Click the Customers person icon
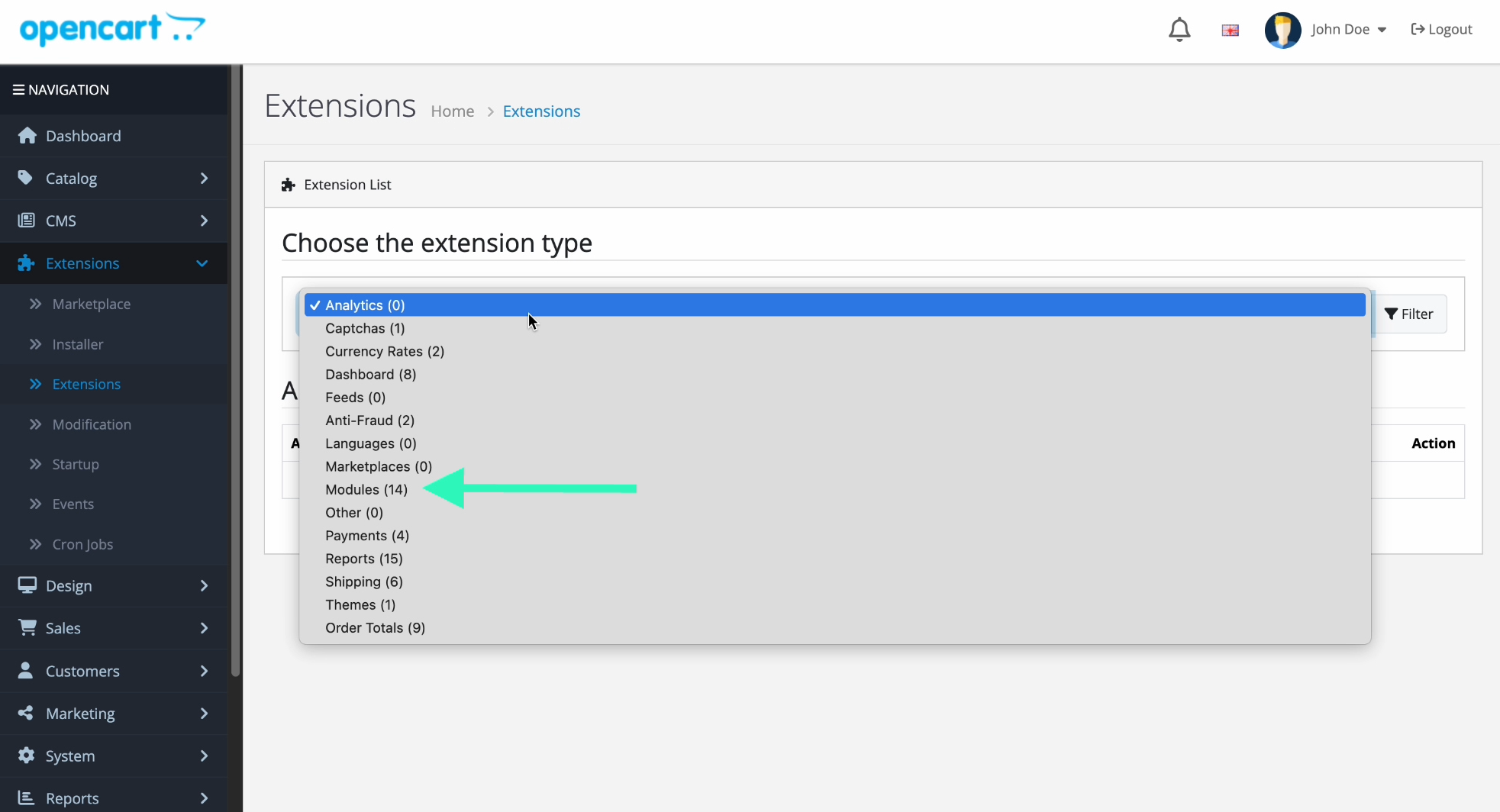 25,670
